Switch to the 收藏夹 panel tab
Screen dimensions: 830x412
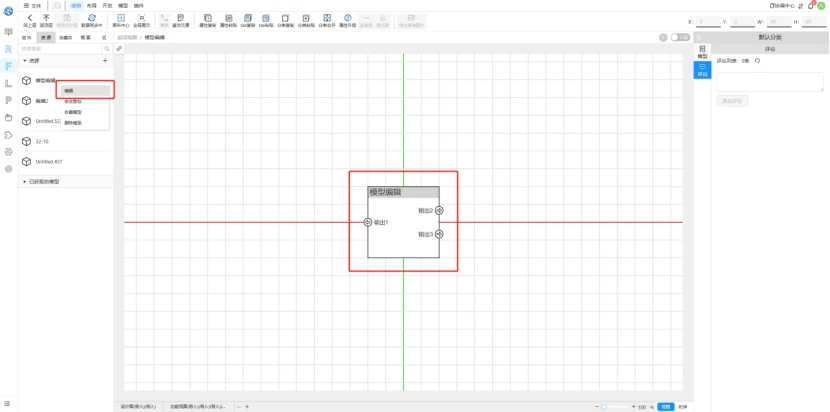[66, 38]
